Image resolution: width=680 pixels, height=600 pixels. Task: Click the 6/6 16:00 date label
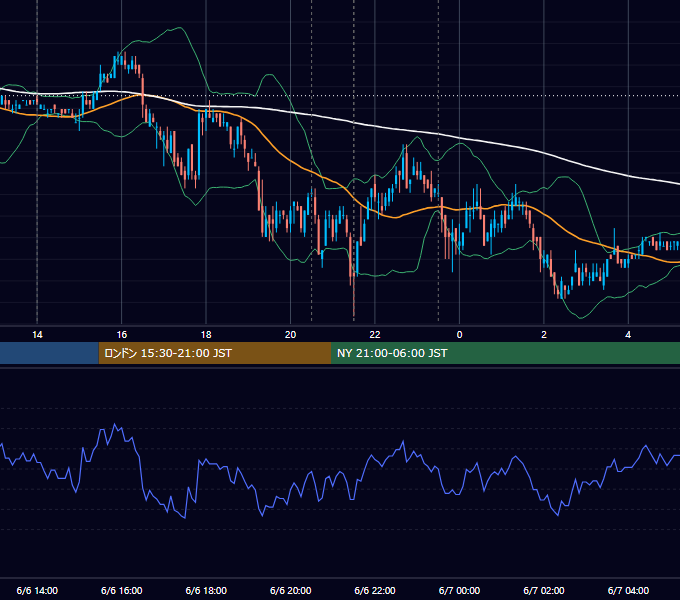(122, 590)
